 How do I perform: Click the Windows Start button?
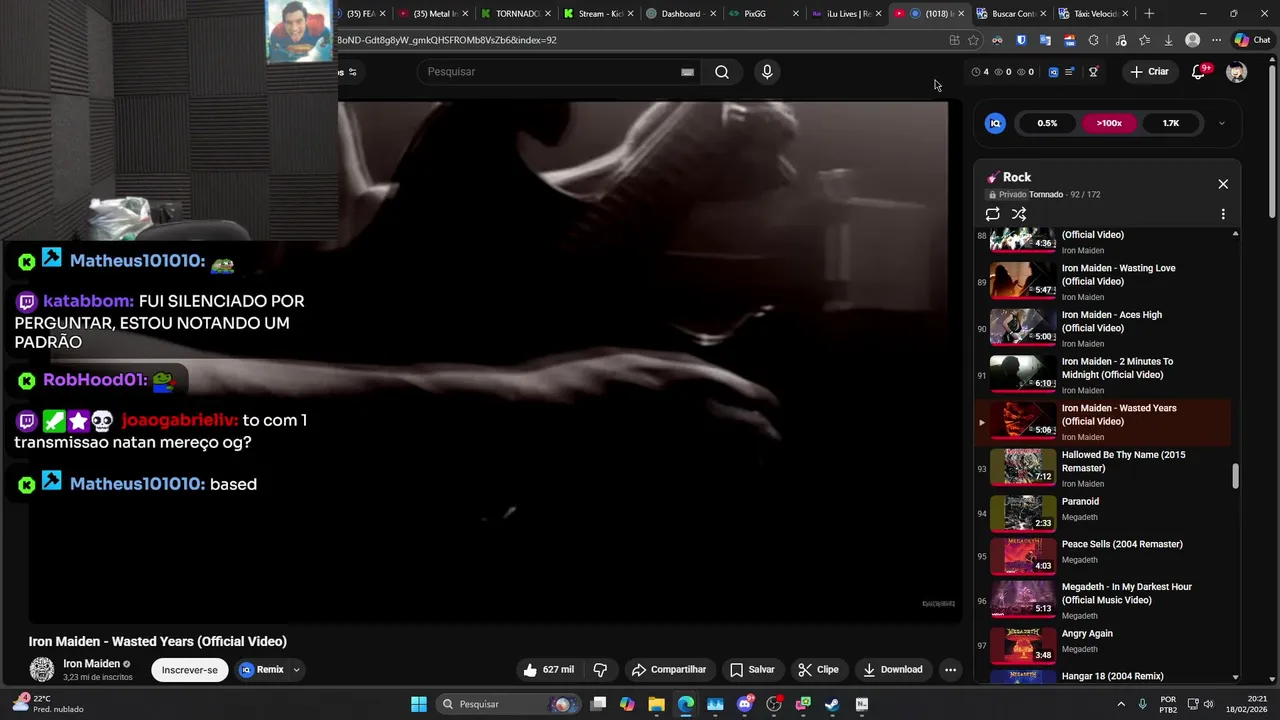(x=419, y=704)
